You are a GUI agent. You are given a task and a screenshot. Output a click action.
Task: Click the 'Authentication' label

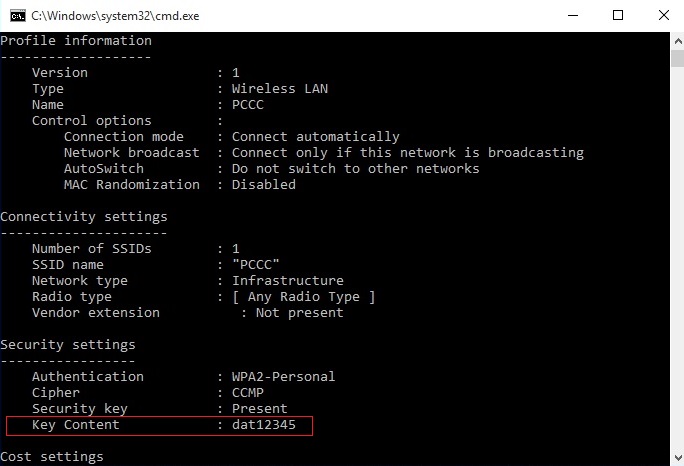pos(88,377)
